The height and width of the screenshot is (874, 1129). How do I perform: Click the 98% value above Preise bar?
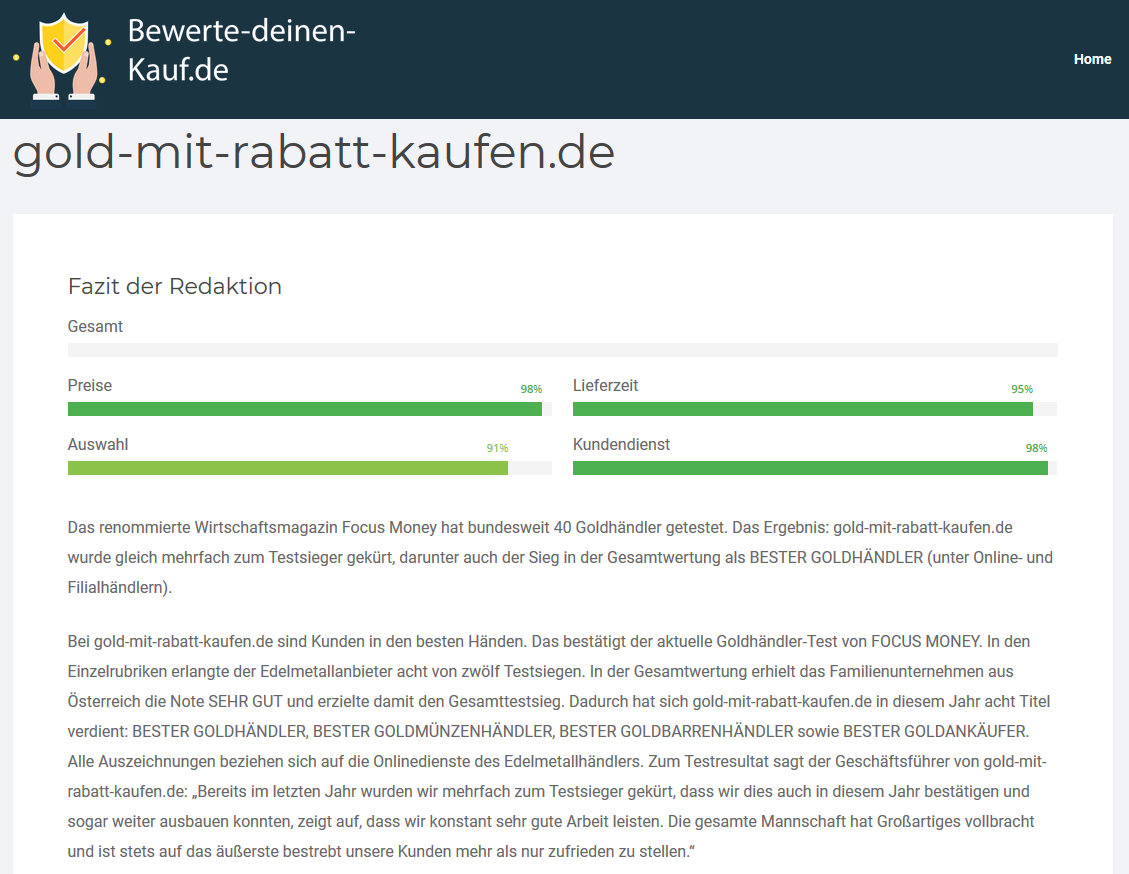tap(531, 389)
